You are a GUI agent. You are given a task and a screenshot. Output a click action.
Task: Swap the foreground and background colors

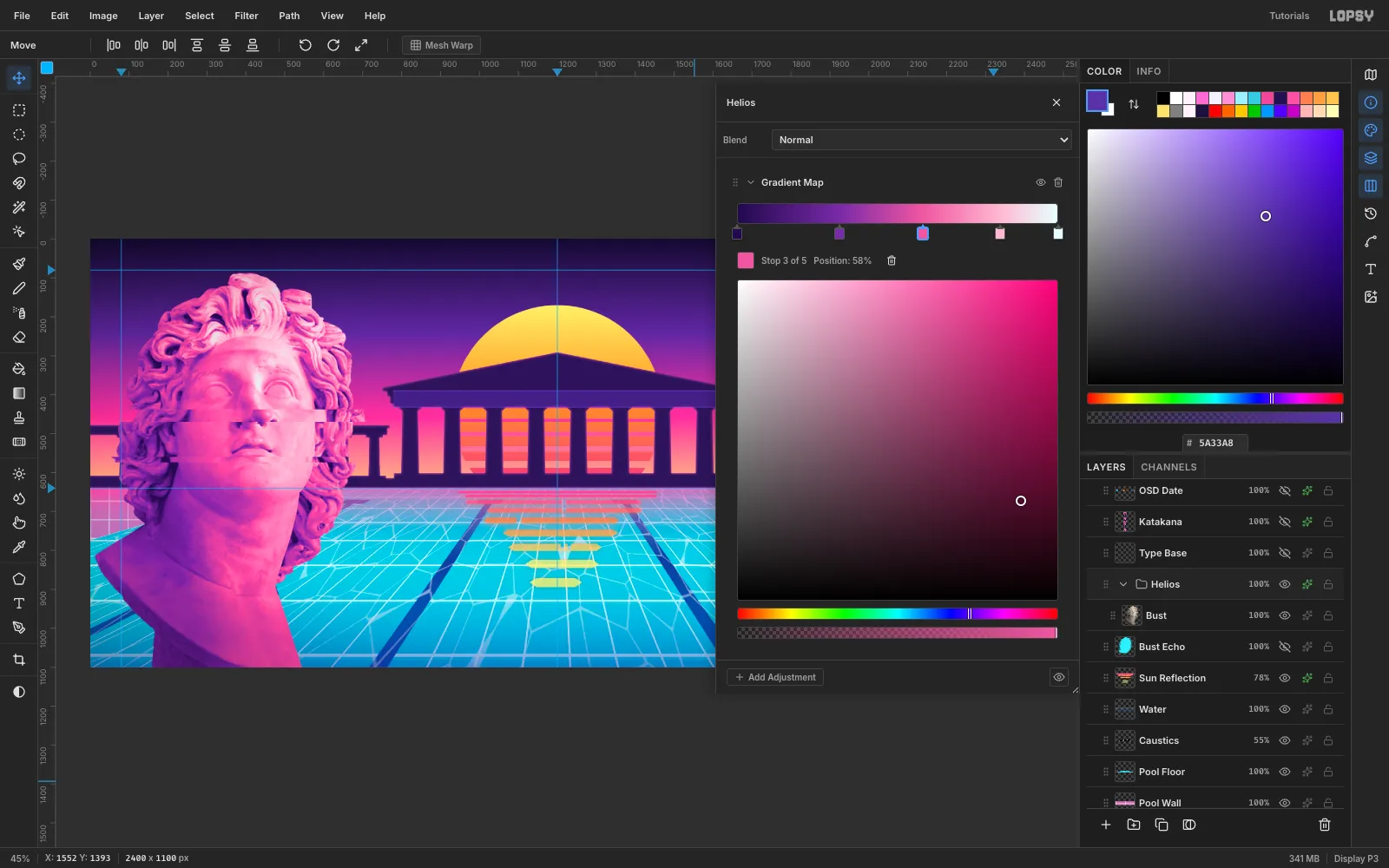tap(1134, 104)
